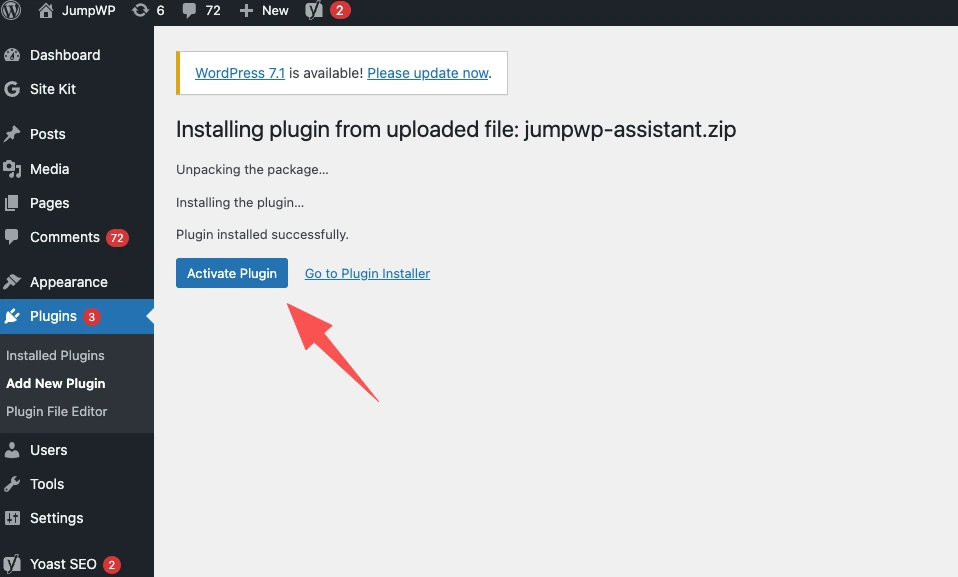Click the Unpacking the package text
The height and width of the screenshot is (577, 958).
click(x=252, y=170)
